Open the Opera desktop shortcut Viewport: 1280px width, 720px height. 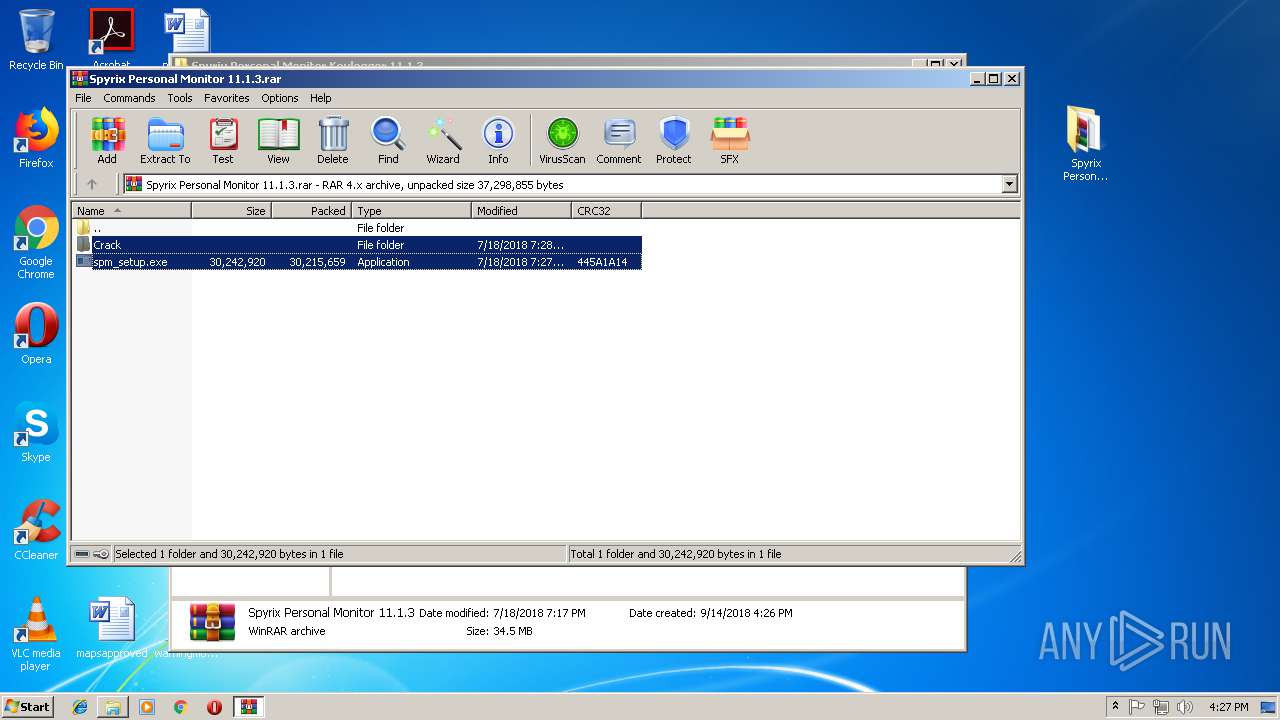pos(36,334)
